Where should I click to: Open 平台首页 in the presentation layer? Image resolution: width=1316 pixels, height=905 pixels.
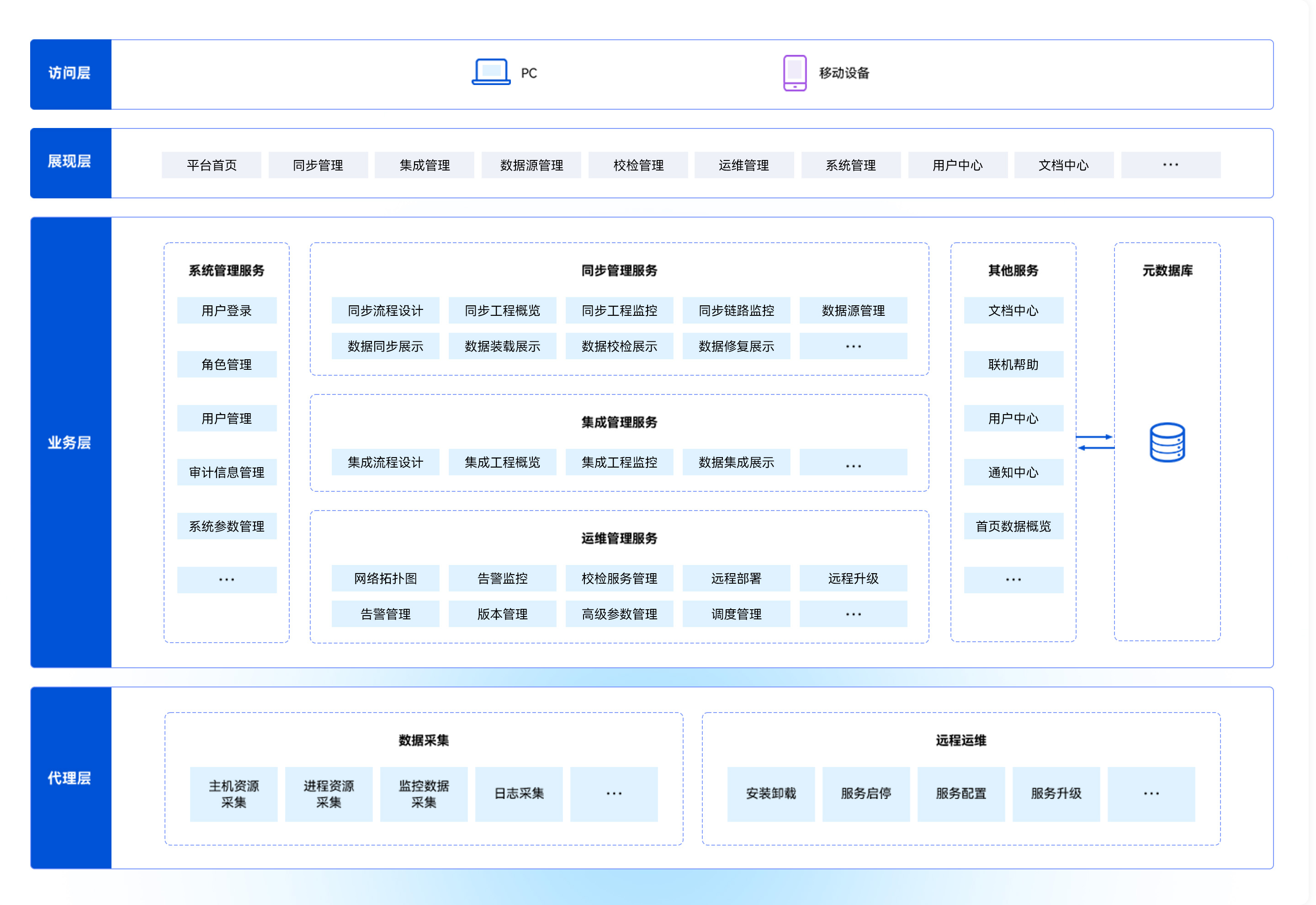pyautogui.click(x=212, y=165)
